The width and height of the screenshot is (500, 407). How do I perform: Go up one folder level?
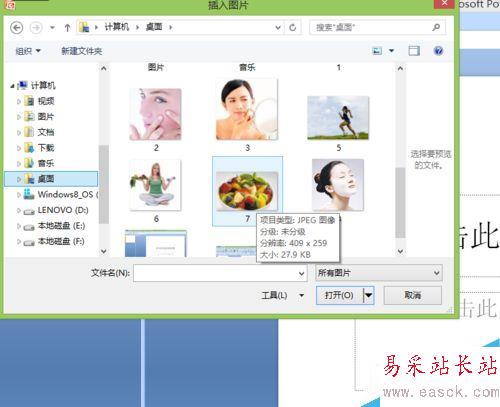[67, 28]
